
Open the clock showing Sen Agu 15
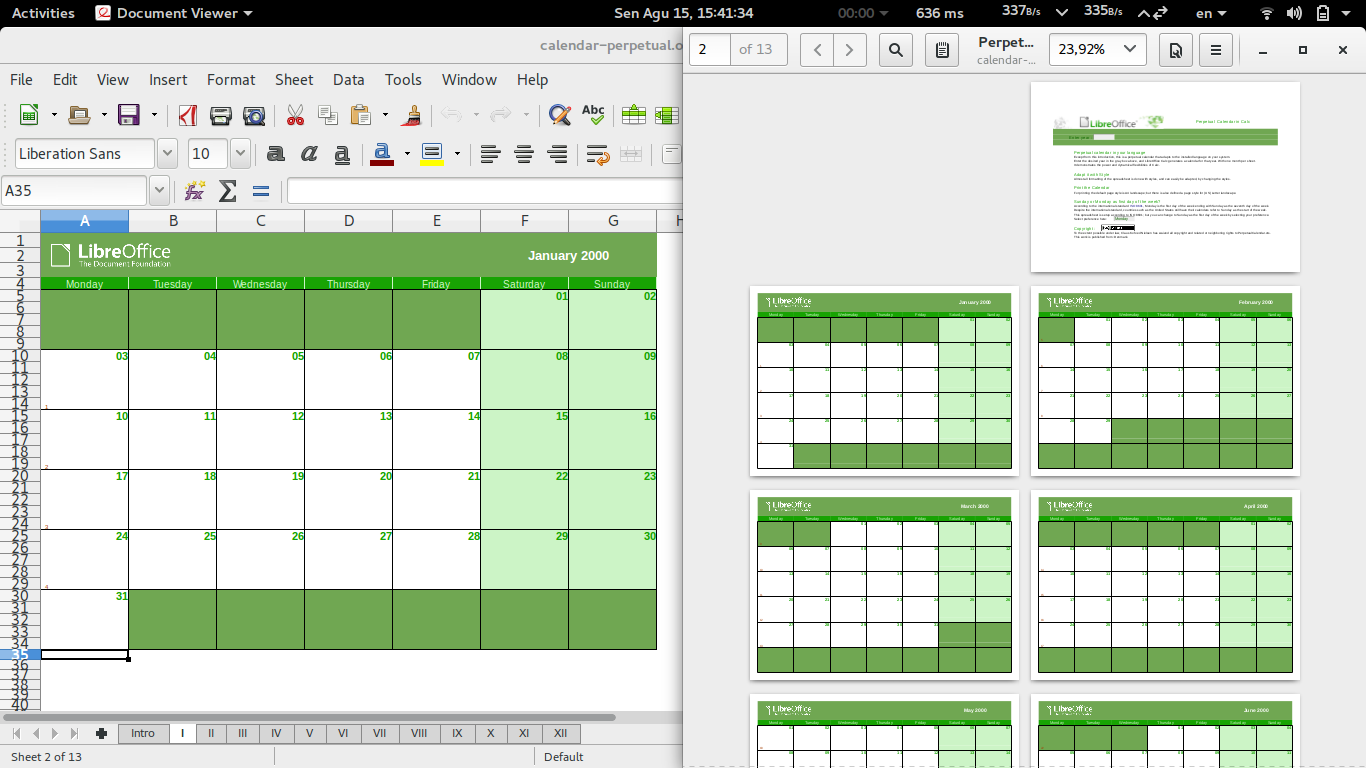coord(683,13)
